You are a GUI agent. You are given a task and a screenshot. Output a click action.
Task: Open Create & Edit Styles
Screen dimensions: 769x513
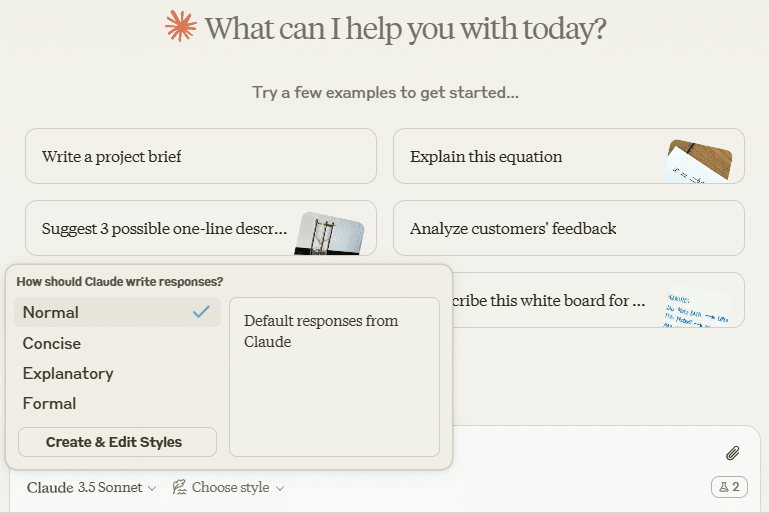click(x=117, y=442)
